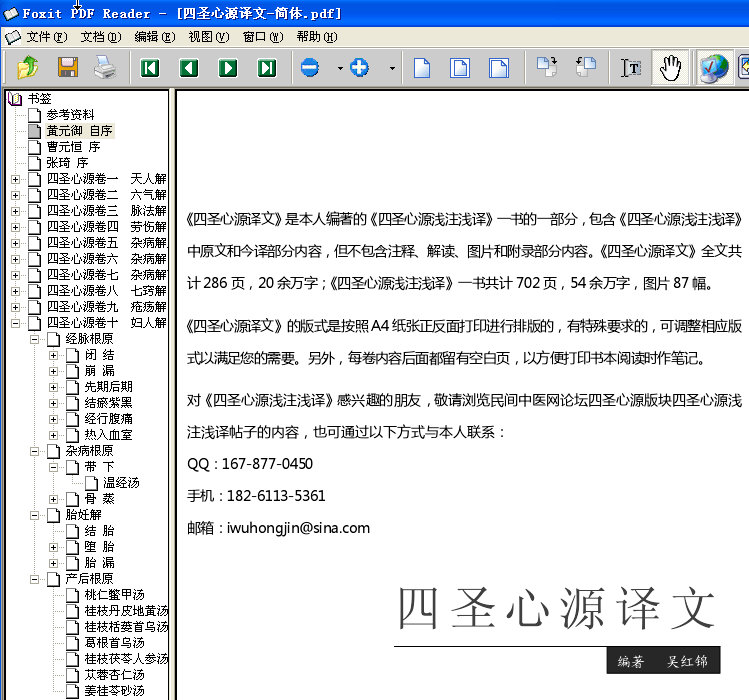Click the Save floppy disk icon
The width and height of the screenshot is (749, 700).
67,68
